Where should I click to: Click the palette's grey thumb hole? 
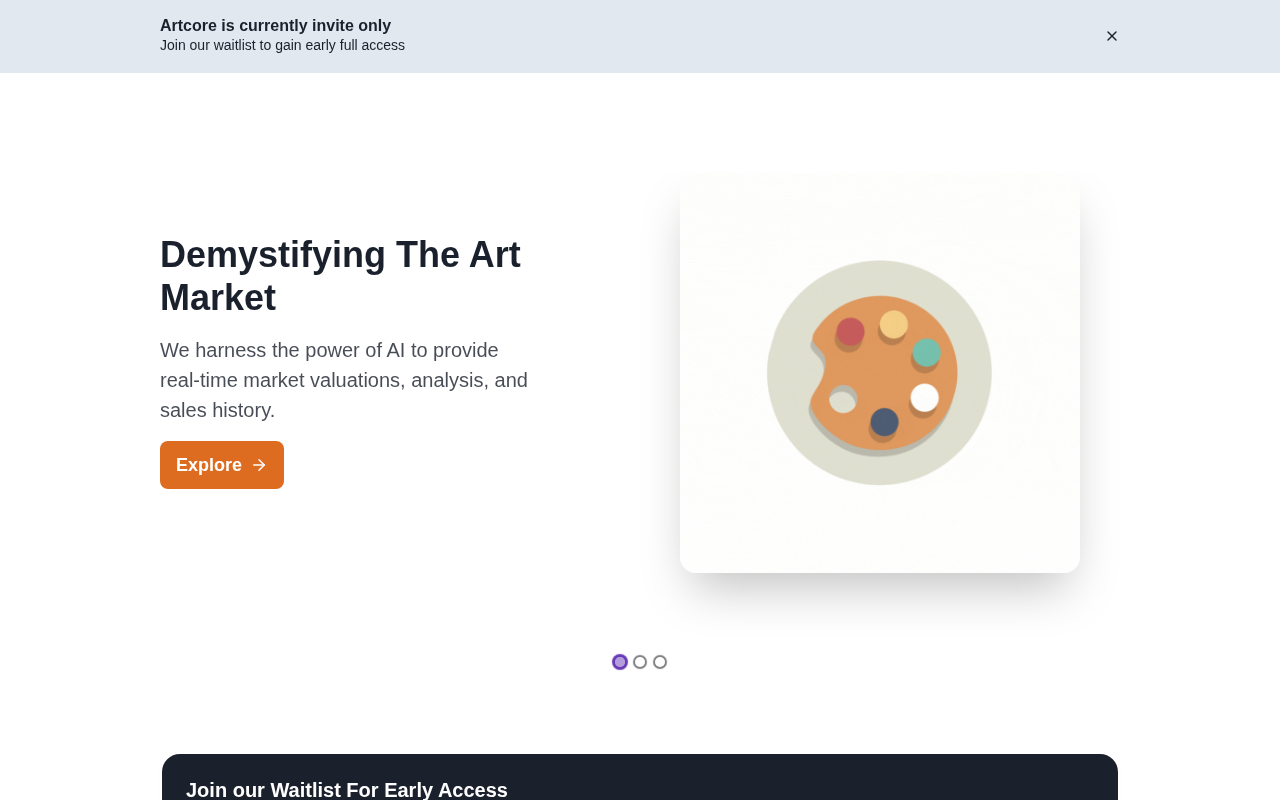(x=843, y=400)
